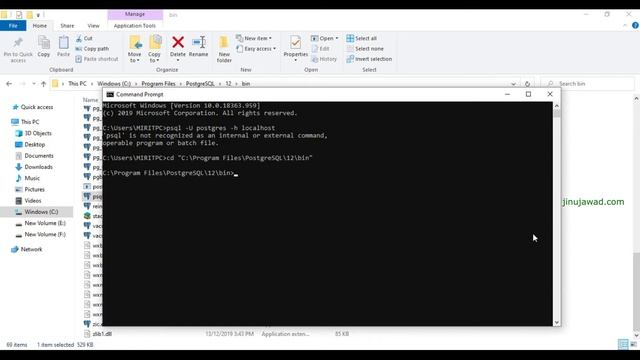Switch to details view layout icon

pyautogui.click(x=623, y=344)
